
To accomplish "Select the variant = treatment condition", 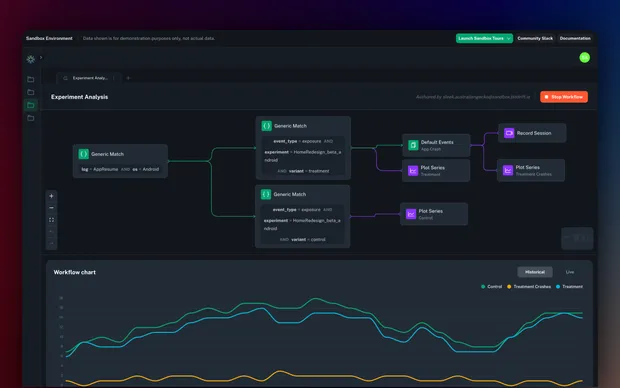I will point(309,171).
